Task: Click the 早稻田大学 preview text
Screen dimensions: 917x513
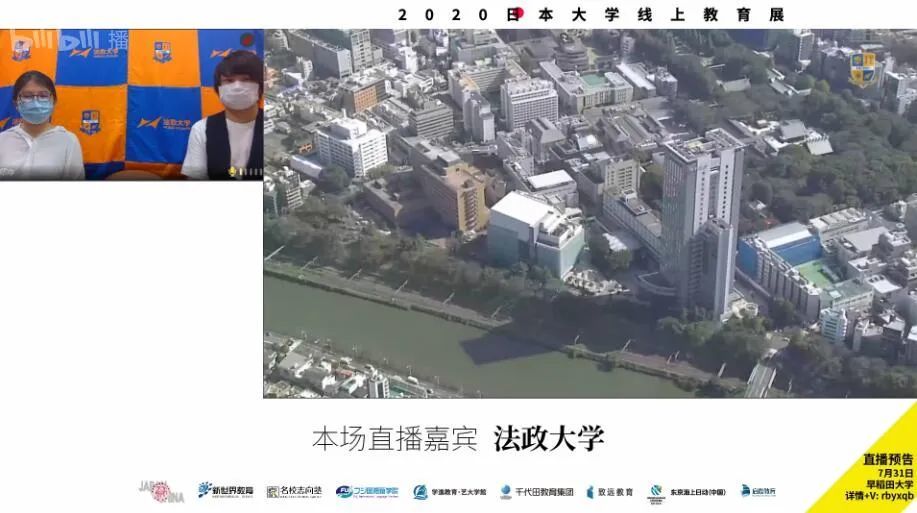Action: click(890, 484)
